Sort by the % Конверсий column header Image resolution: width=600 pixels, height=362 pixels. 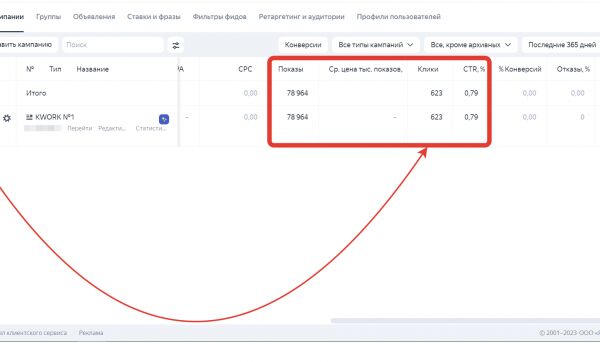click(x=520, y=69)
